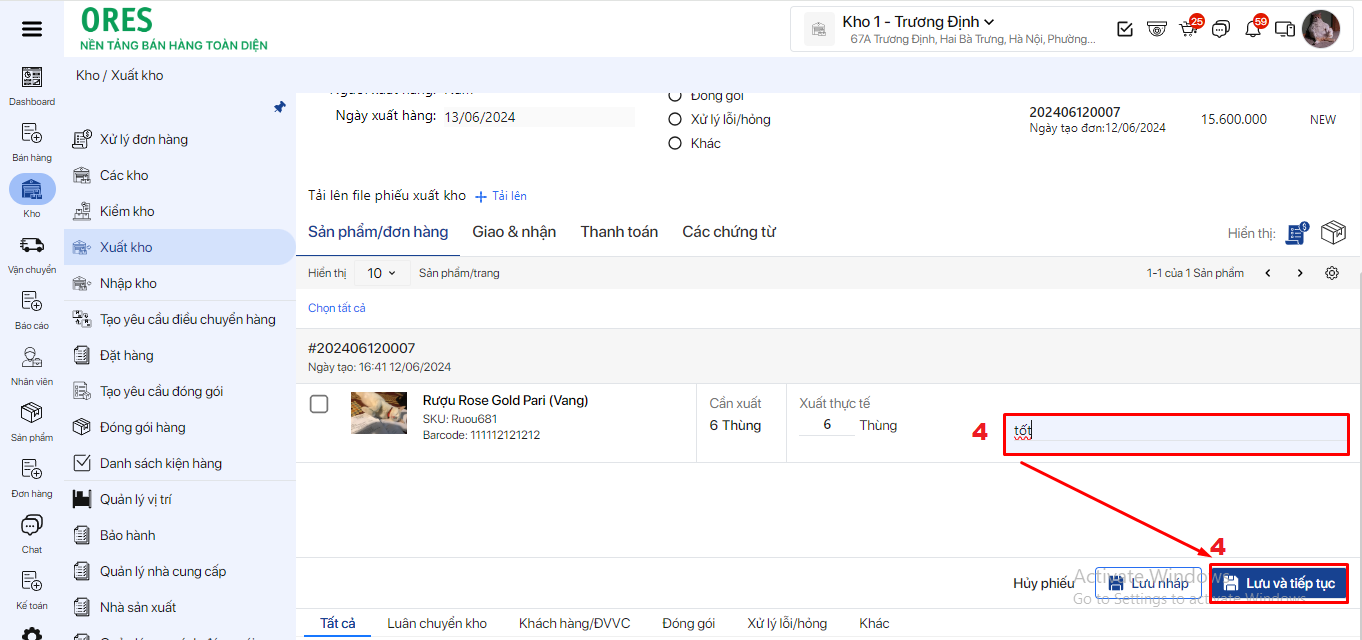Select the Xử lý lỗi/hỏng radio option
The image size is (1362, 640).
[675, 119]
